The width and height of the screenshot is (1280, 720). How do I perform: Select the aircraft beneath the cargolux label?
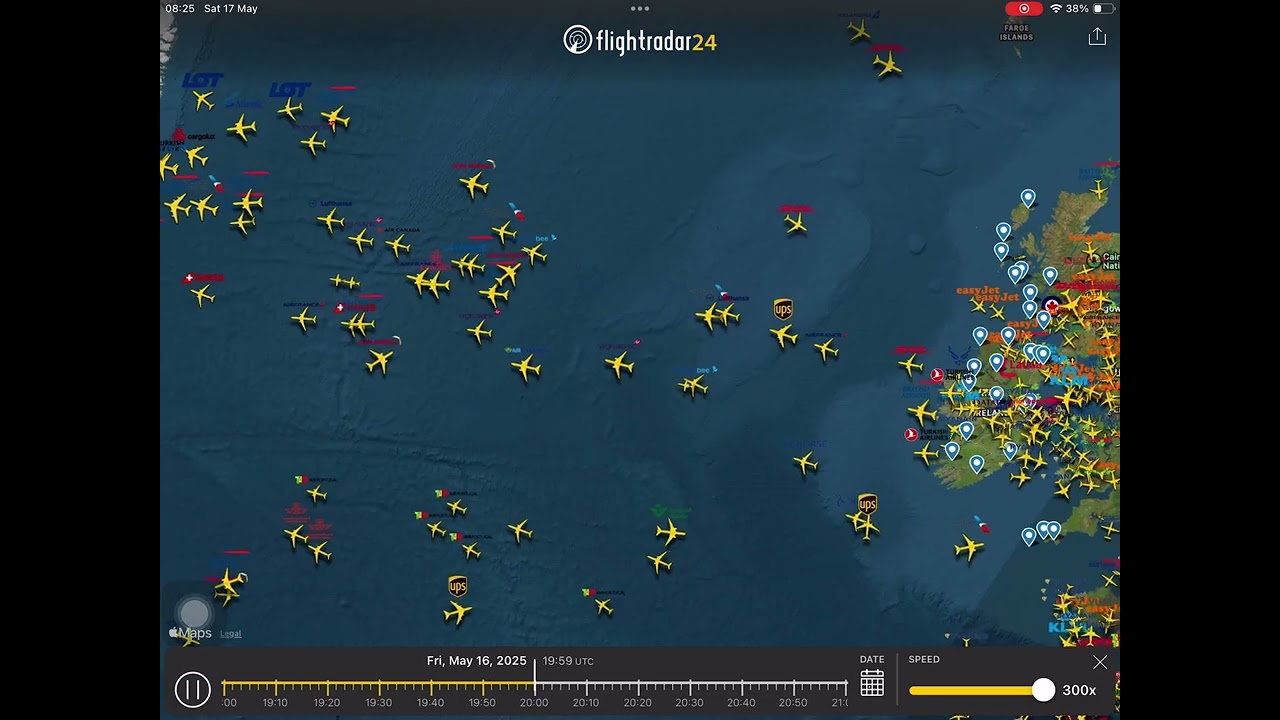pos(196,156)
